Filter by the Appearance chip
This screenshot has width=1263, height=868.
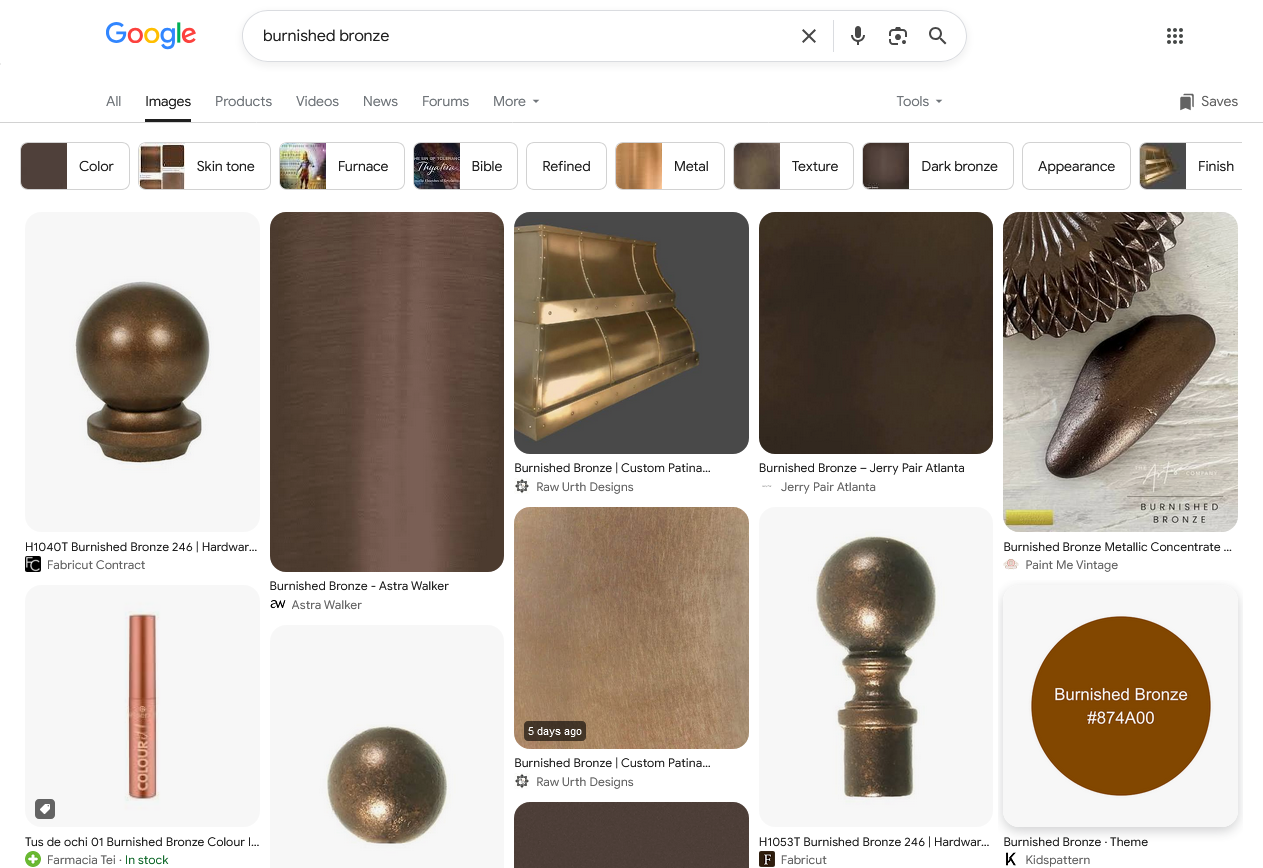click(1076, 166)
